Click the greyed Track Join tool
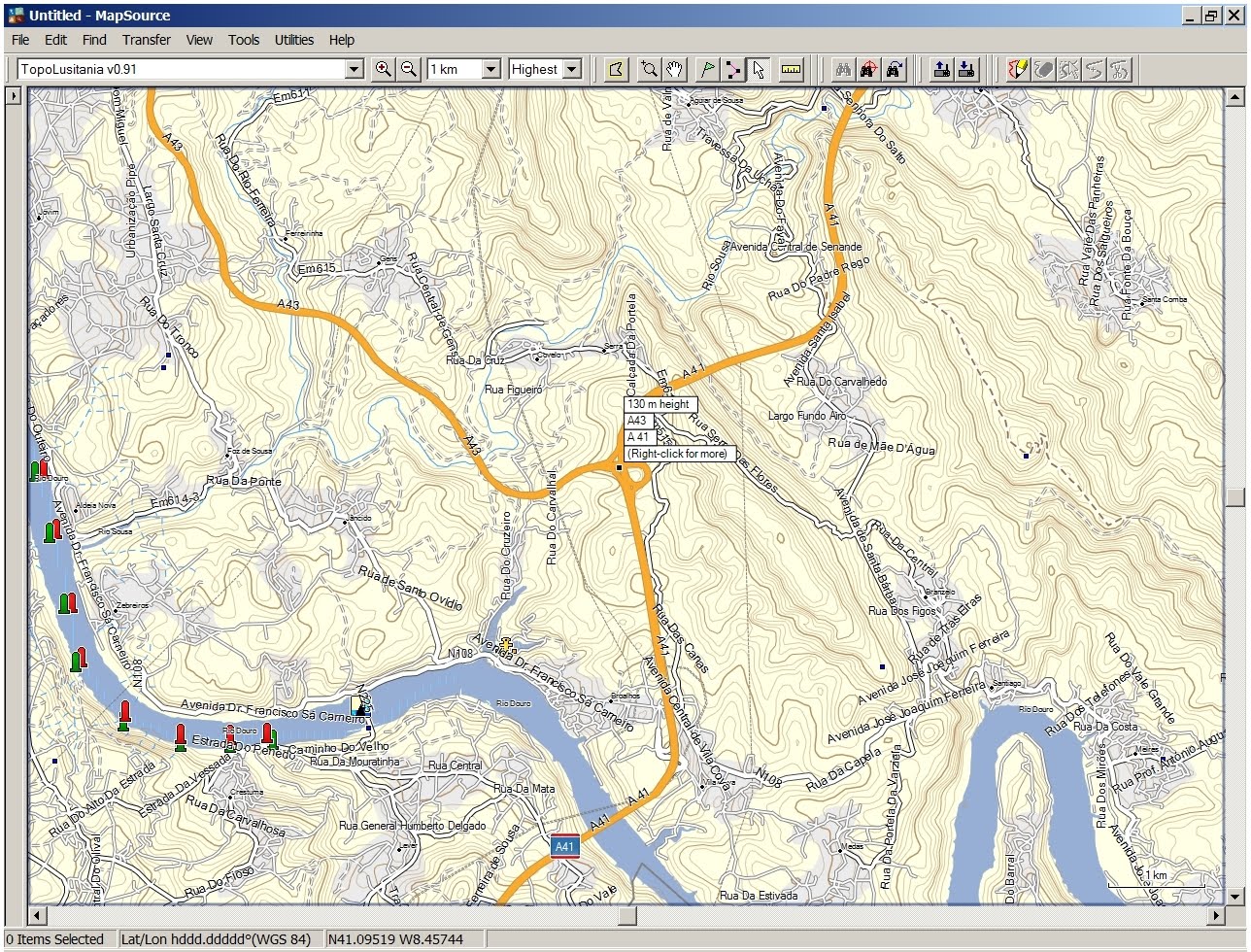Image resolution: width=1251 pixels, height=952 pixels. [x=1094, y=69]
